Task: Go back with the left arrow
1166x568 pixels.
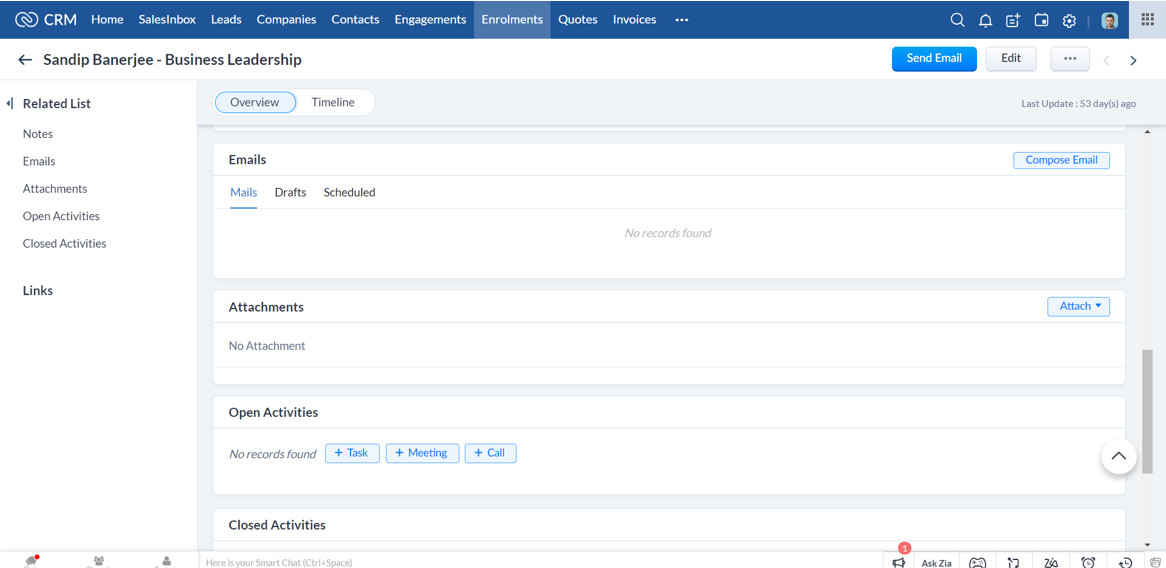Action: point(25,60)
